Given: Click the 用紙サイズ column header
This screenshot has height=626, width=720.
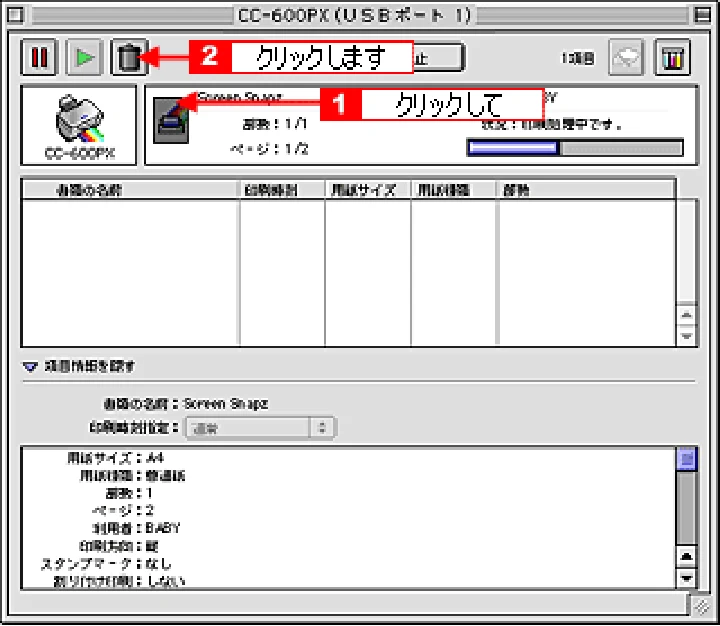Looking at the screenshot, I should click(x=368, y=190).
